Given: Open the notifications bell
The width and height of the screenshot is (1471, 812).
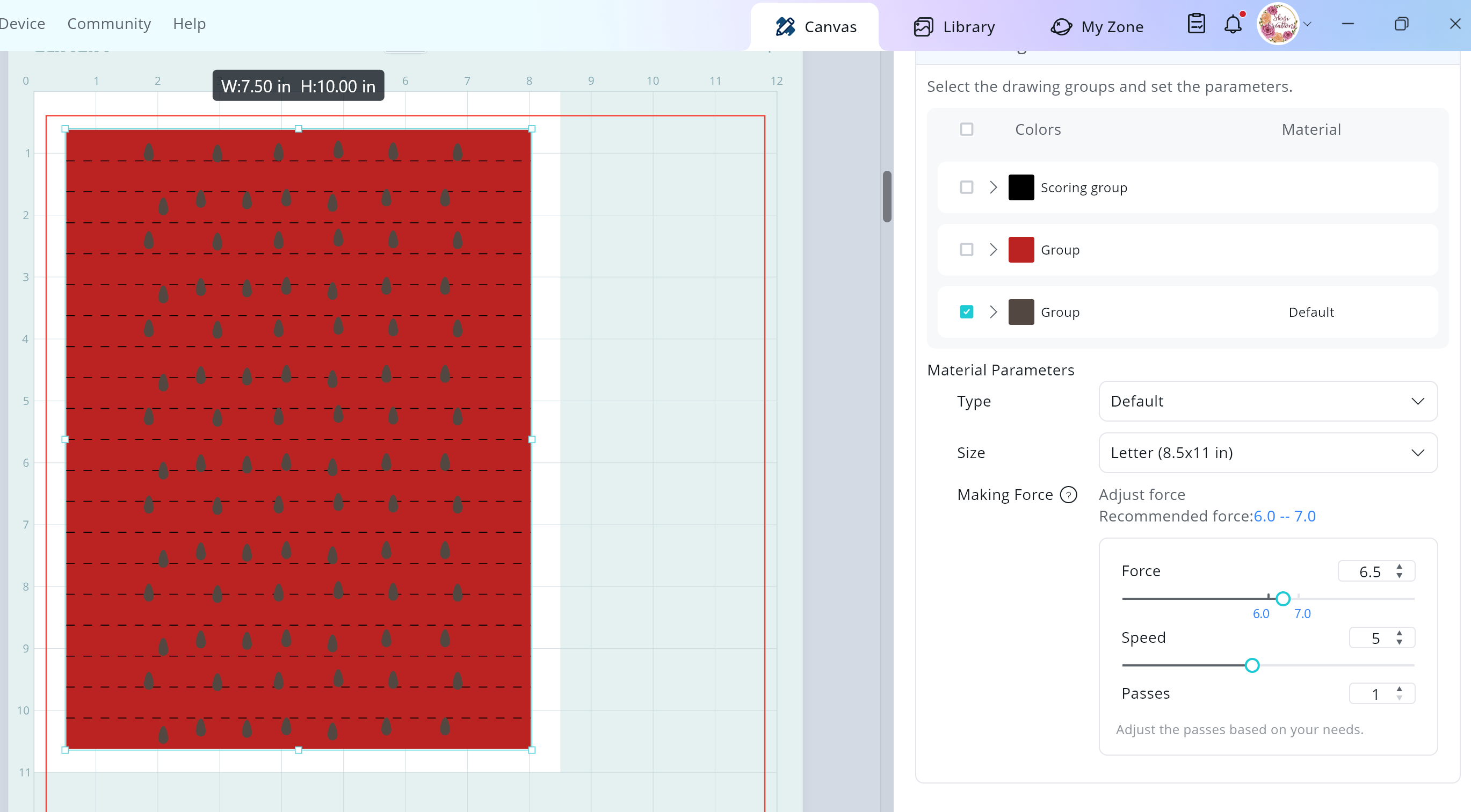Looking at the screenshot, I should coord(1233,24).
